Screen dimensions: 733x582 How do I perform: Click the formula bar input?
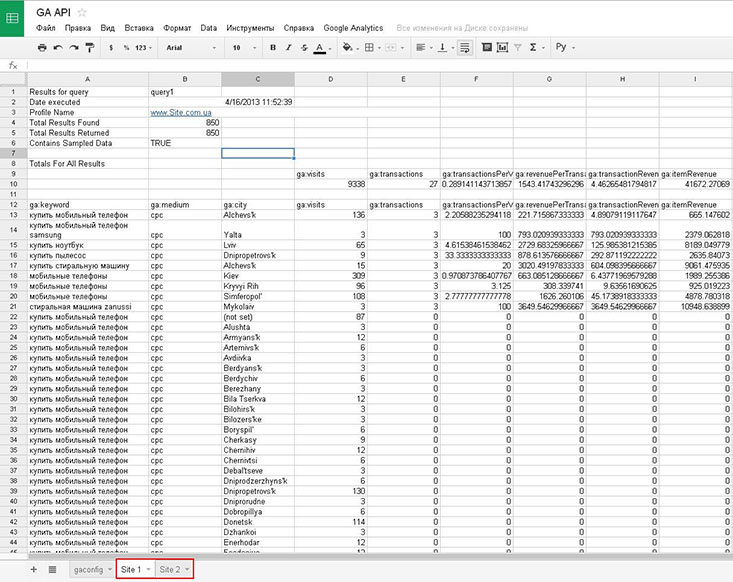[379, 65]
